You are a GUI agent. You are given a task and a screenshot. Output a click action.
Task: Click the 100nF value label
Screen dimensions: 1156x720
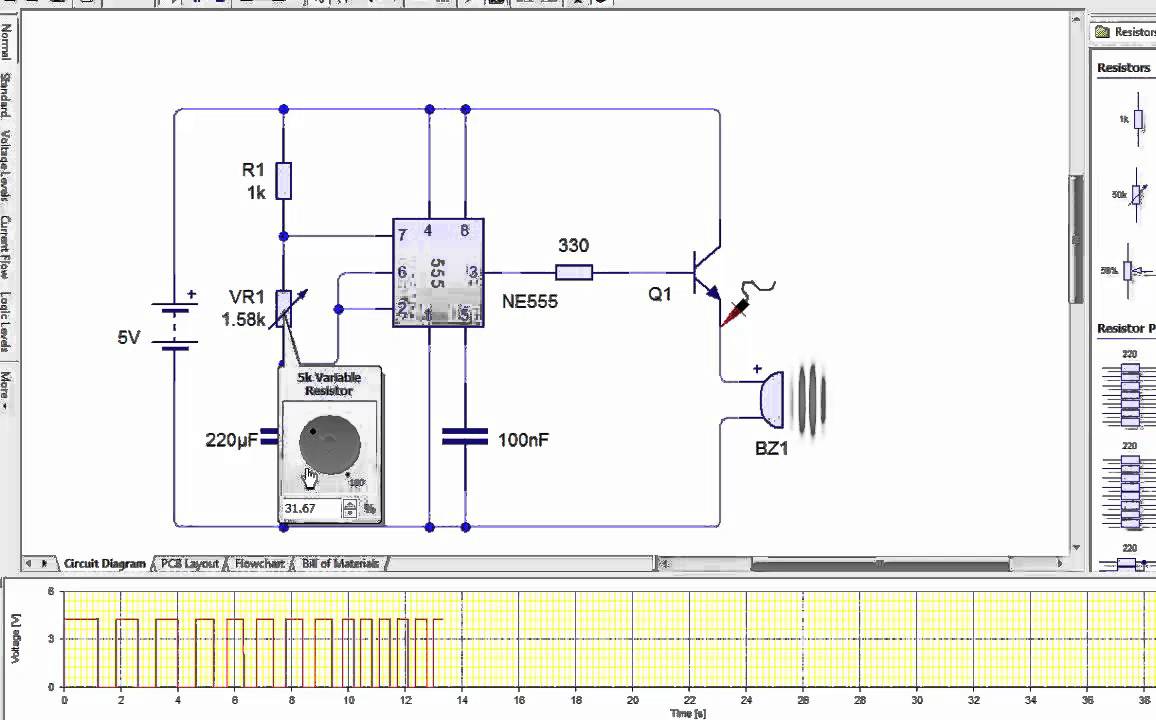[x=523, y=440]
